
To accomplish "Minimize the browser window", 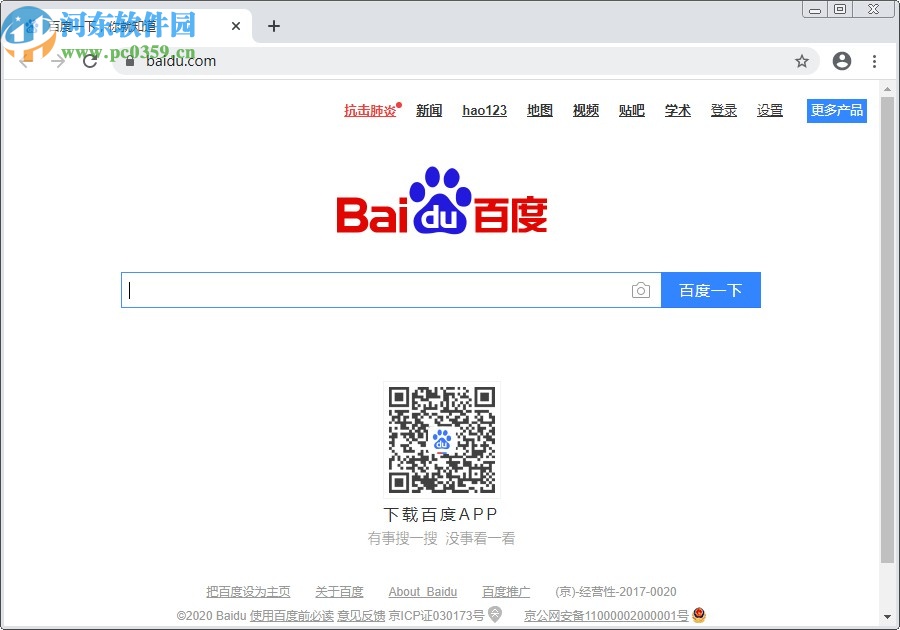I will coord(815,9).
